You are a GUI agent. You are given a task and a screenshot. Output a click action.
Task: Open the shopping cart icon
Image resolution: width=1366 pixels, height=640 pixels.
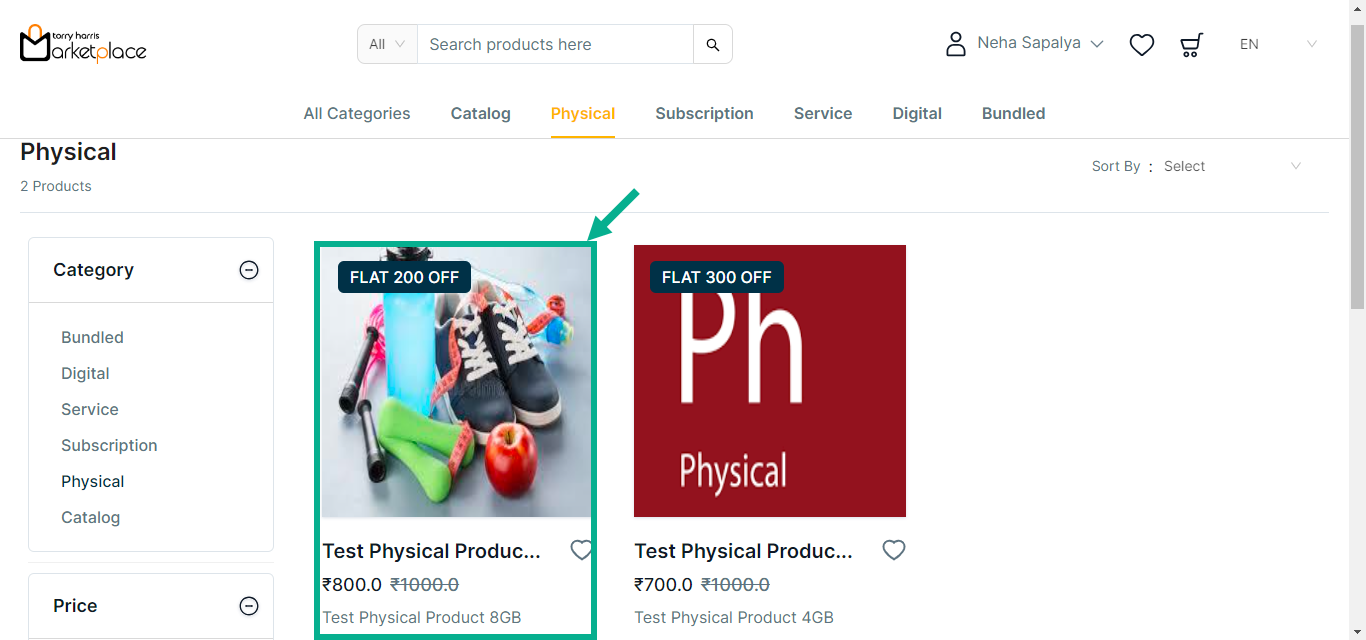point(1191,45)
